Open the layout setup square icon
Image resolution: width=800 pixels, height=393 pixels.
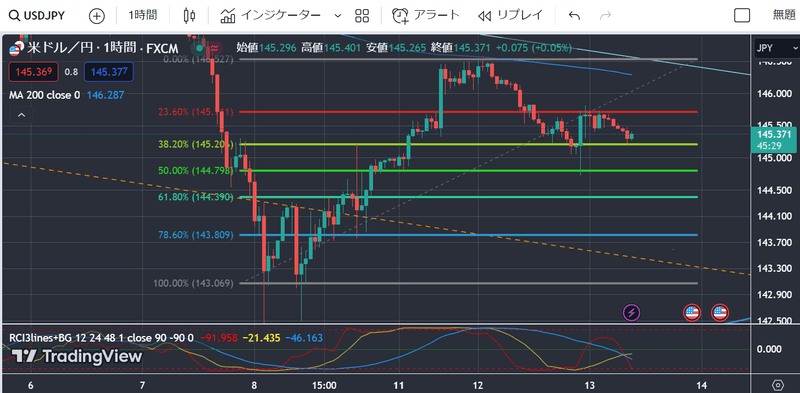pyautogui.click(x=742, y=16)
